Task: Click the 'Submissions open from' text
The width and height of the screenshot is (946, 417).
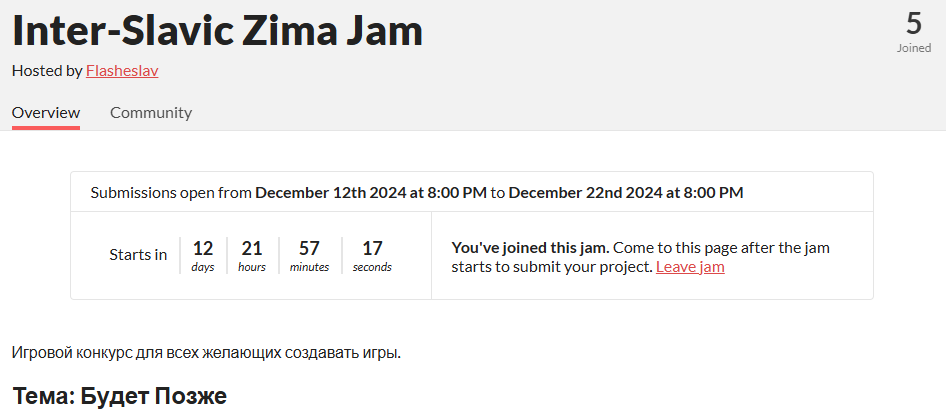Action: 171,192
